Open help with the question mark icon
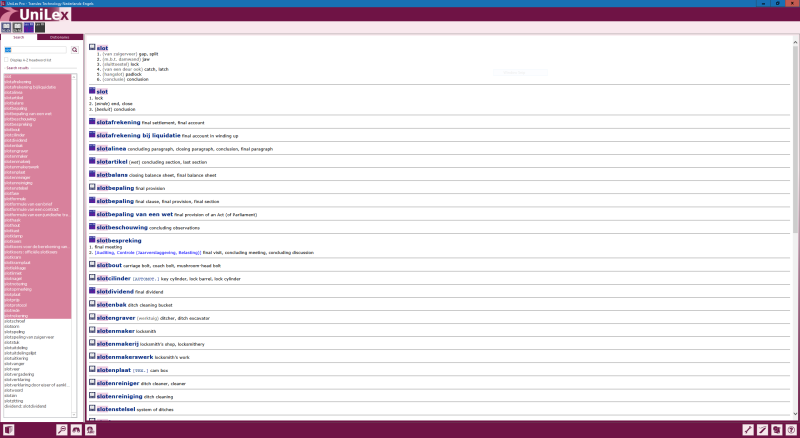 [x=791, y=430]
